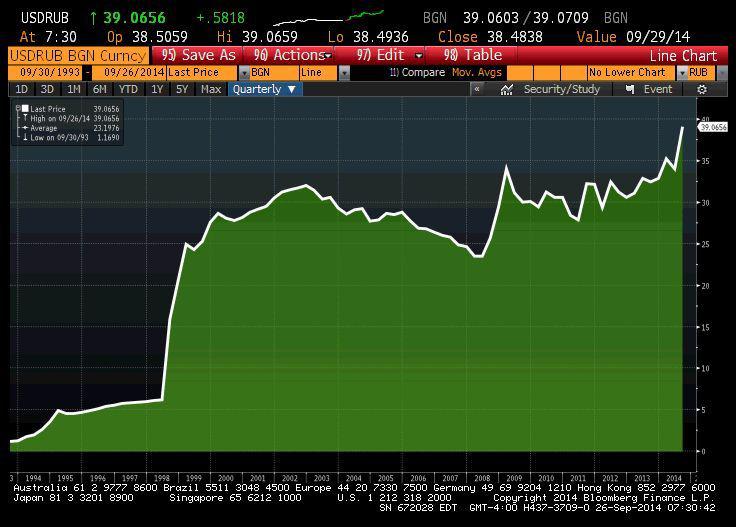Image resolution: width=736 pixels, height=527 pixels.
Task: Collapse the legend using its box toggle
Action: [16, 108]
